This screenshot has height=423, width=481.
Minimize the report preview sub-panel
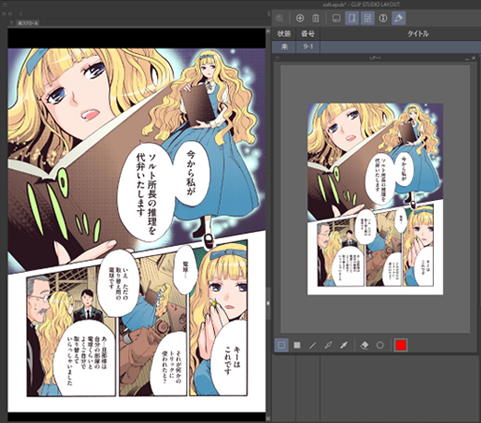[x=467, y=58]
